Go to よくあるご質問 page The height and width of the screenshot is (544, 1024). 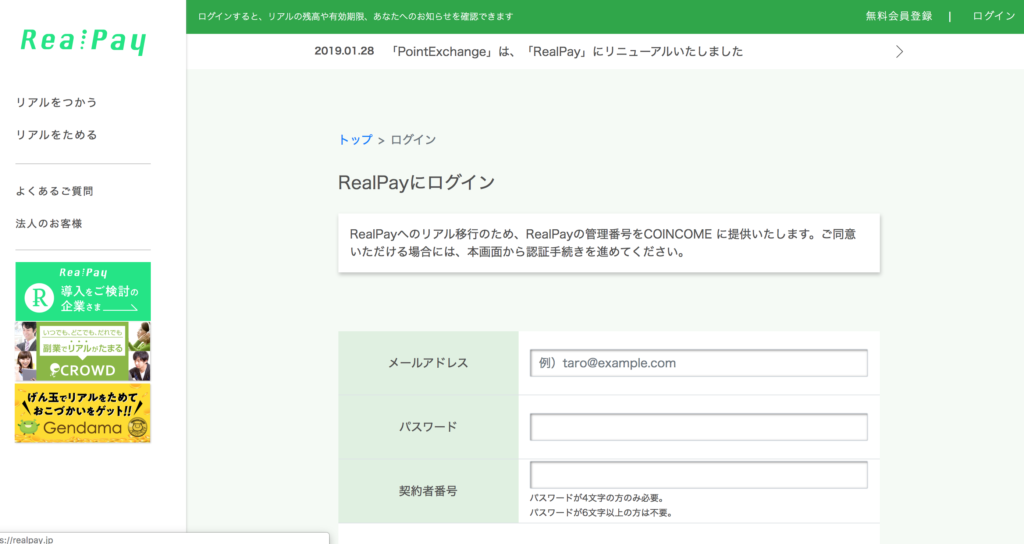coord(54,191)
